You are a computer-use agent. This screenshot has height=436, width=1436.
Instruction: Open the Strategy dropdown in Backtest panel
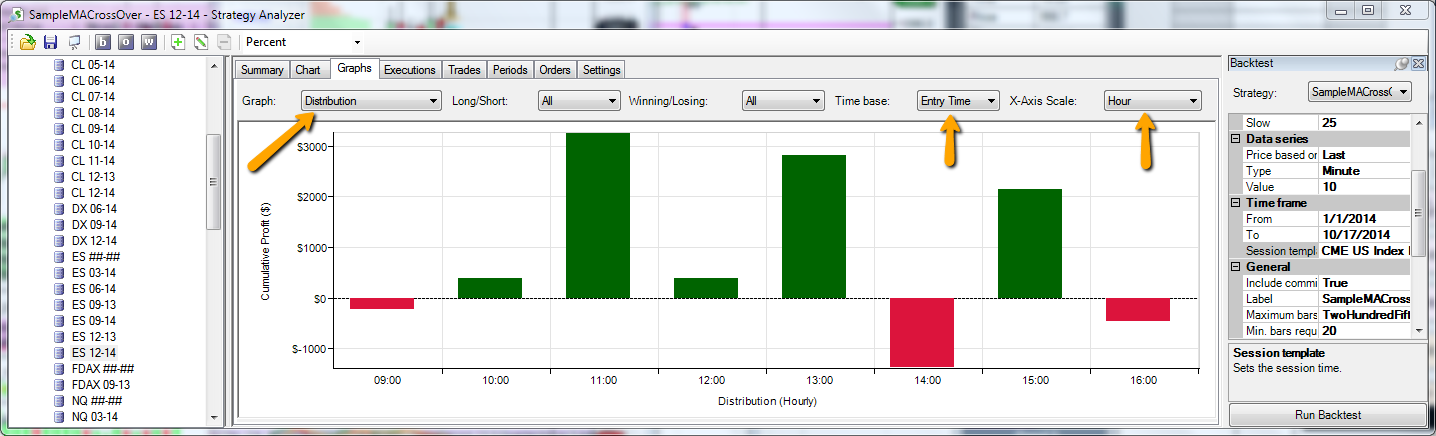coord(1360,92)
